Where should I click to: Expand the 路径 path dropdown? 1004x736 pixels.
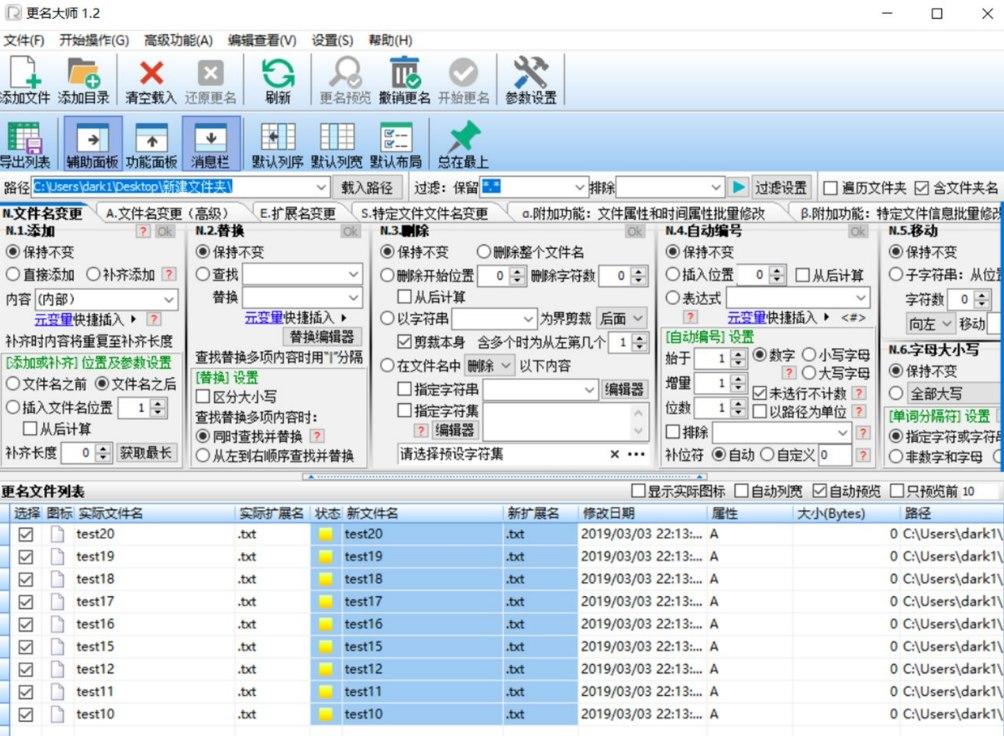coord(320,187)
